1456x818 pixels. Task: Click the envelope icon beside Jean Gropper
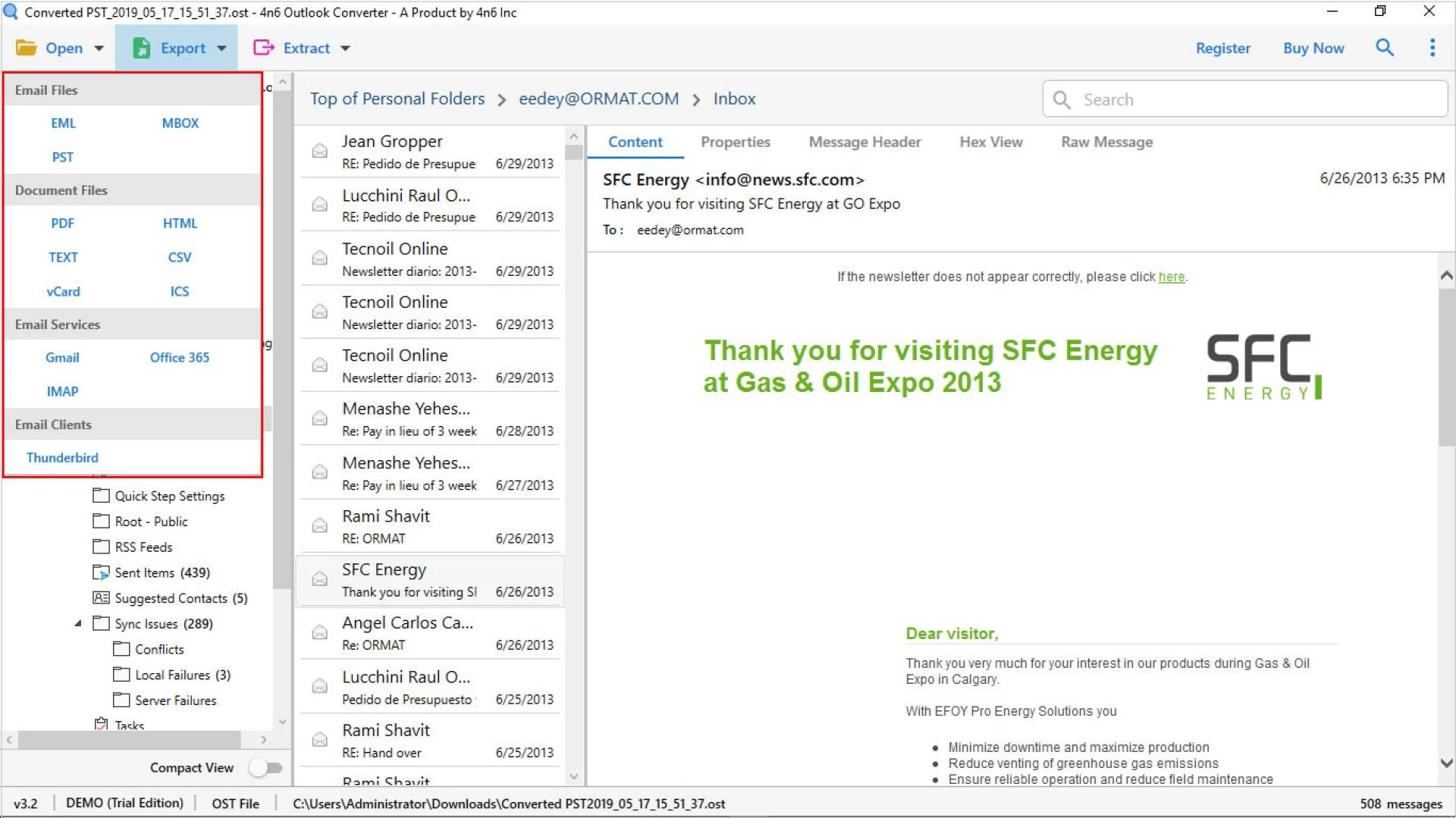pyautogui.click(x=320, y=151)
